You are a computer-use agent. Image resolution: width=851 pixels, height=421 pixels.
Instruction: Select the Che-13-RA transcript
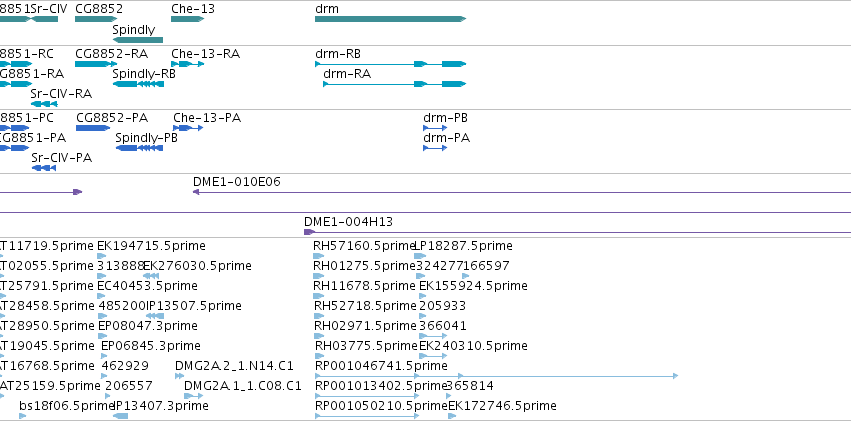coord(188,64)
